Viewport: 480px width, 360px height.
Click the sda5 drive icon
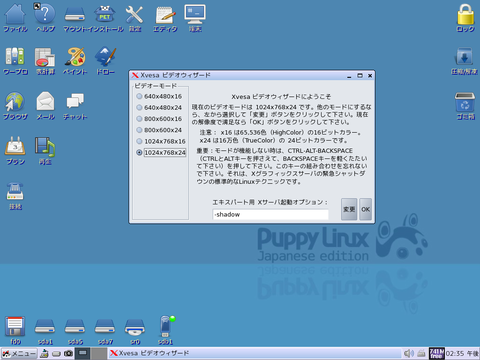[x=75, y=327]
